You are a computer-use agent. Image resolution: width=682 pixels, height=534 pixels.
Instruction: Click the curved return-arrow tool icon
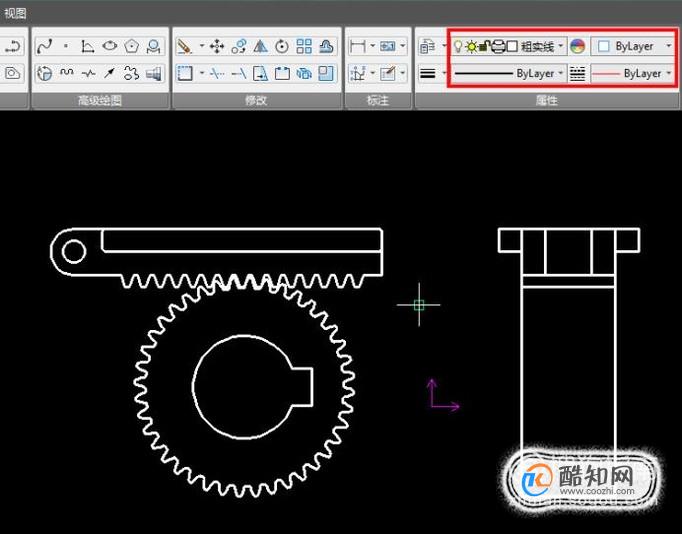13,46
